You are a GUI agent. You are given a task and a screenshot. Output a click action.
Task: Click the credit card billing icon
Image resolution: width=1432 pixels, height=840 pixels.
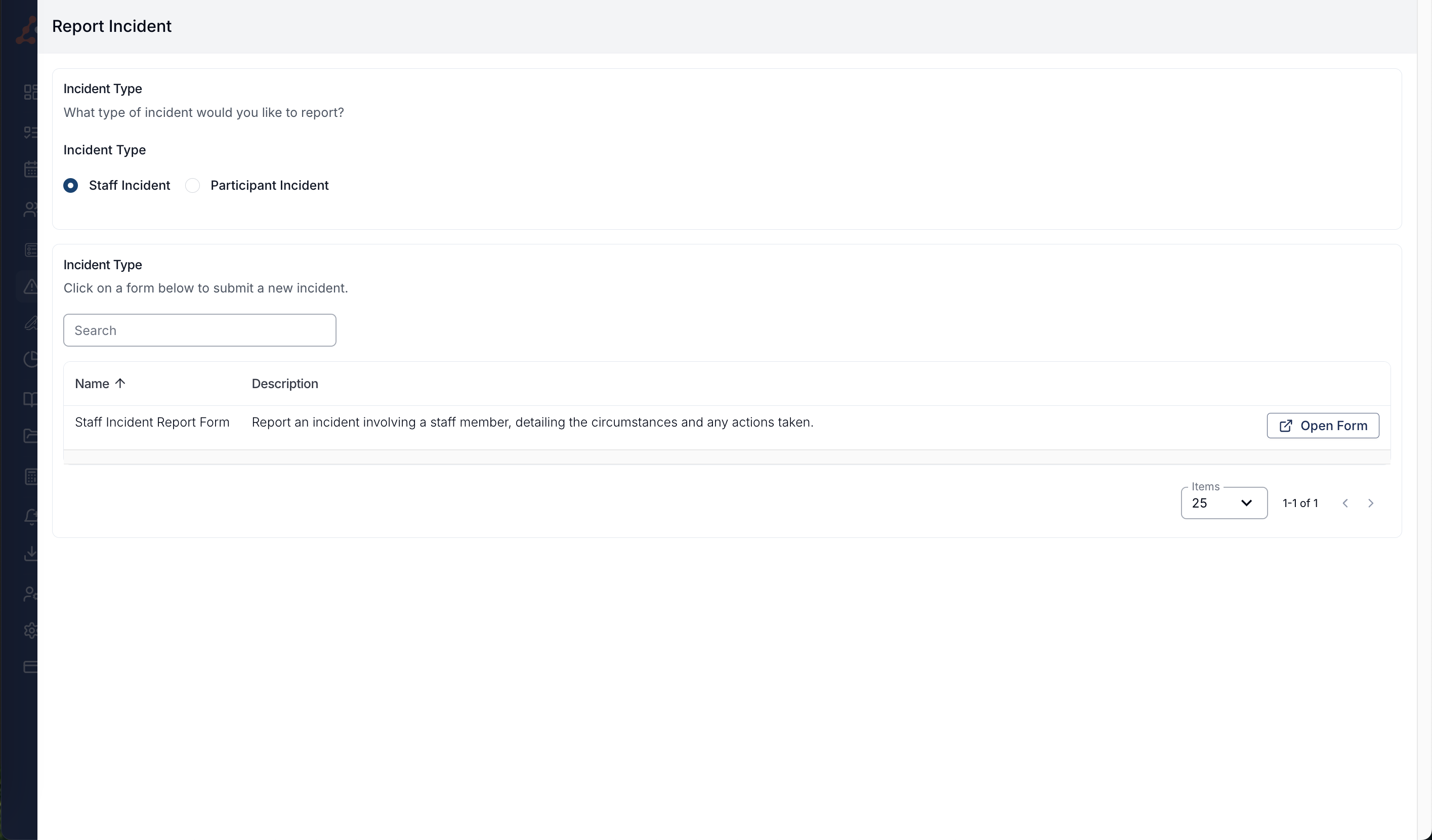point(31,666)
